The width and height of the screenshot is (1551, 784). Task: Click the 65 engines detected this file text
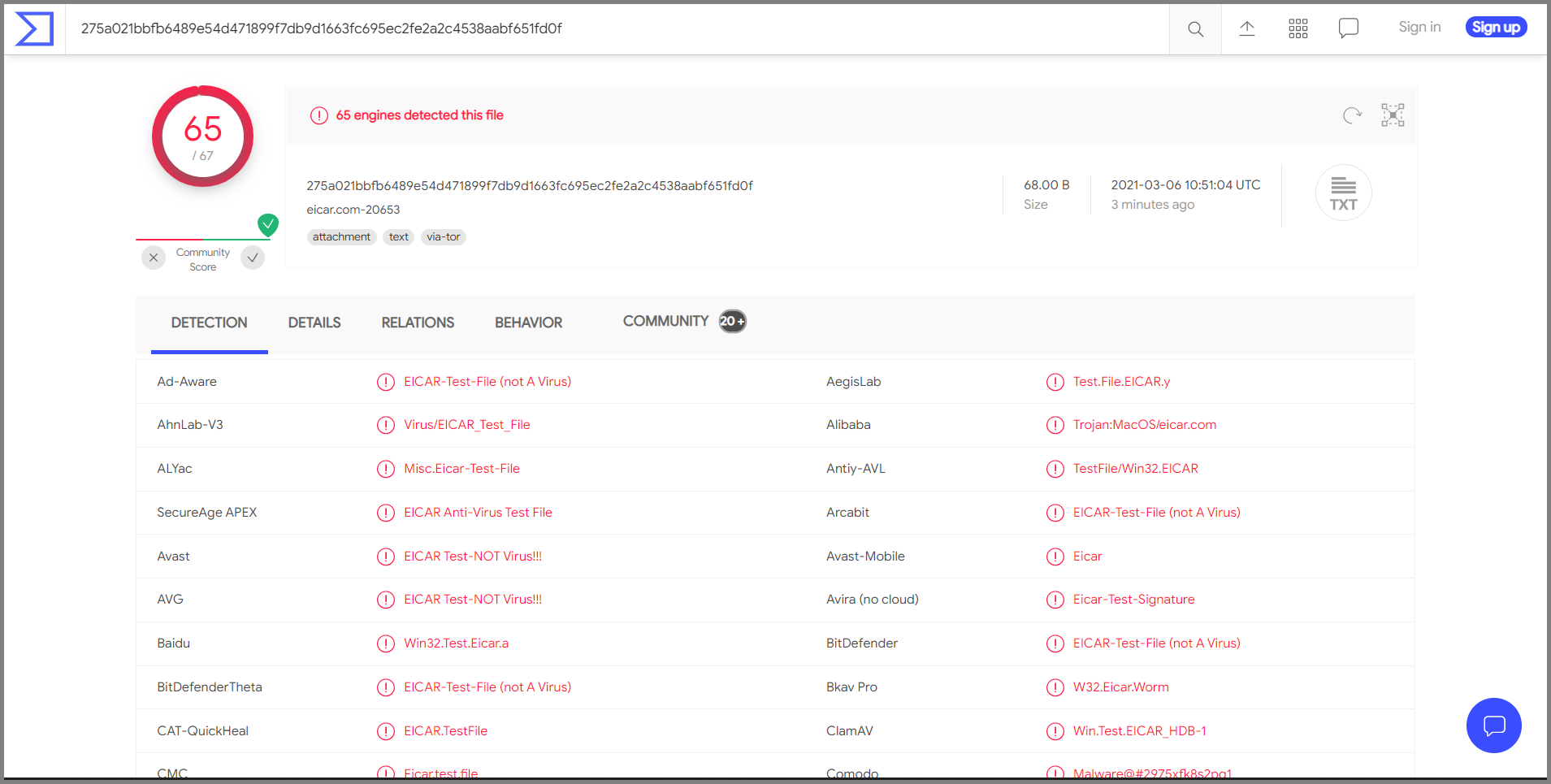coord(419,115)
